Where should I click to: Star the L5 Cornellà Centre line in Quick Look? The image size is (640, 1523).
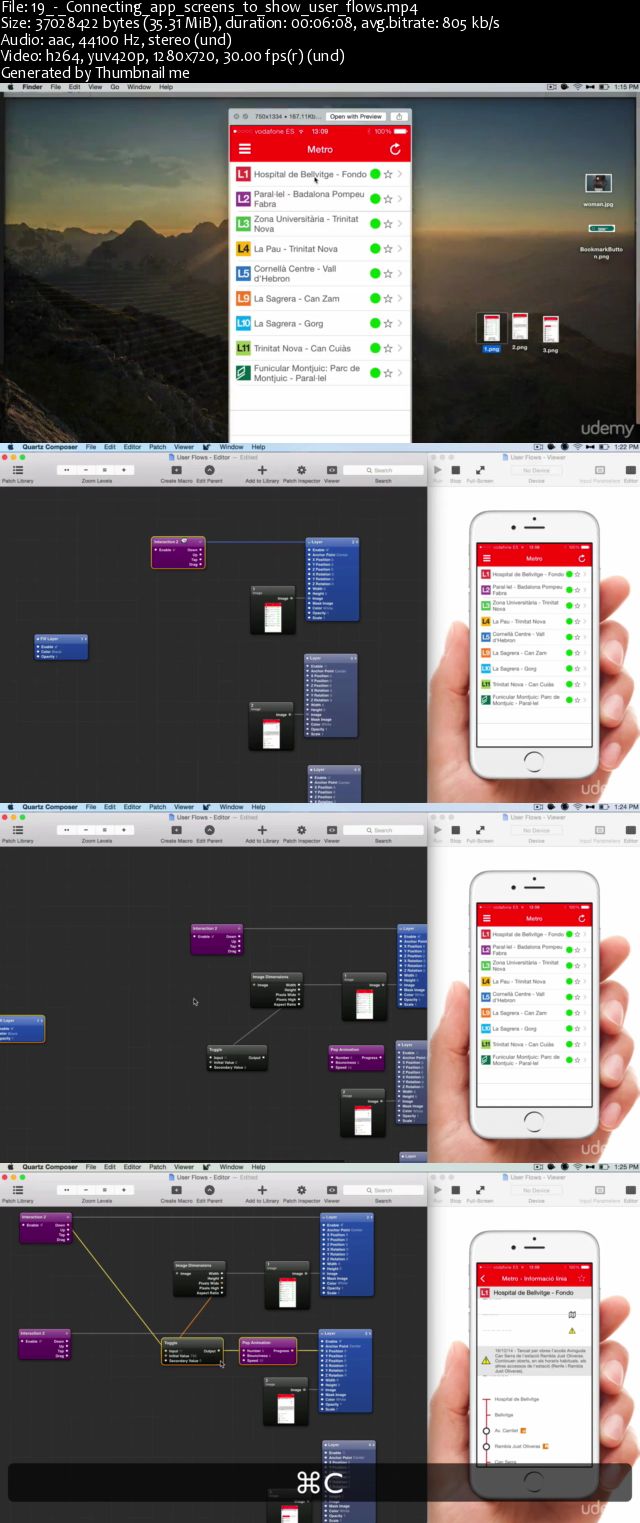point(388,274)
